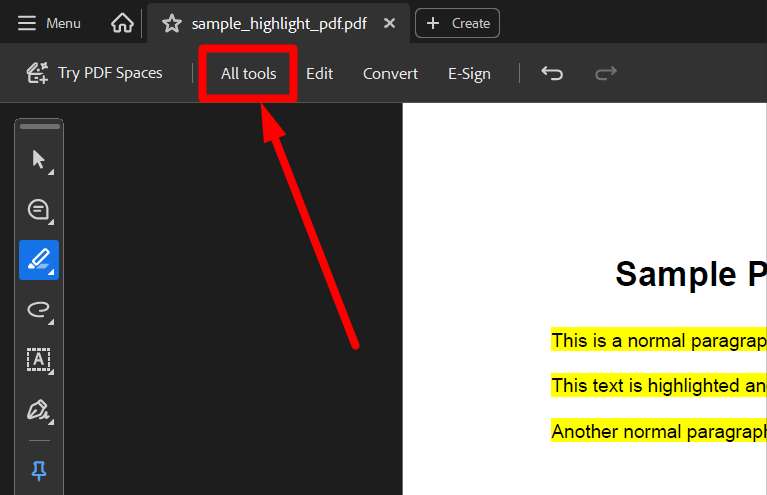
Task: Star the sample_highlight_pdf.pdf file
Action: (172, 23)
